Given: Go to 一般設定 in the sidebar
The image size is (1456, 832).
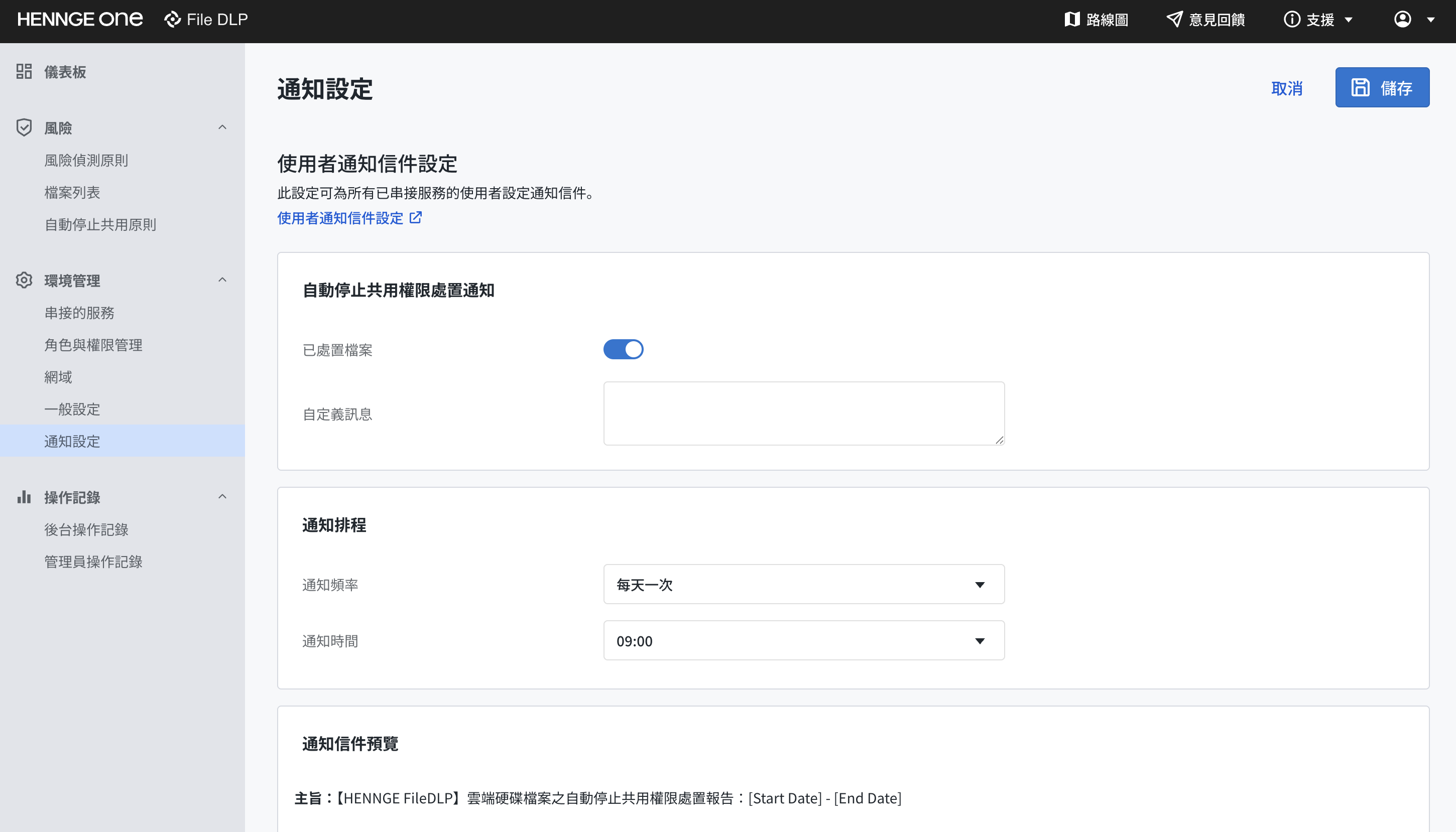Looking at the screenshot, I should coord(72,409).
